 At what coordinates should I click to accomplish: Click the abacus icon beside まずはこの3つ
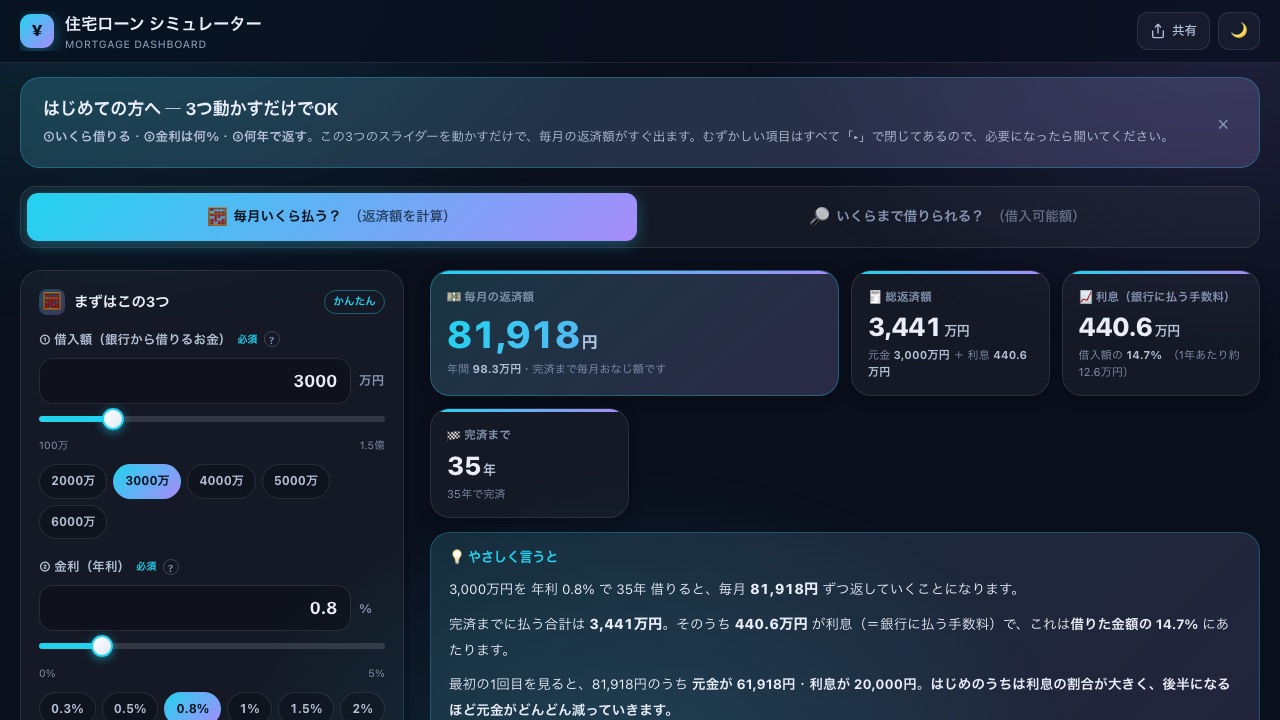[x=52, y=301]
